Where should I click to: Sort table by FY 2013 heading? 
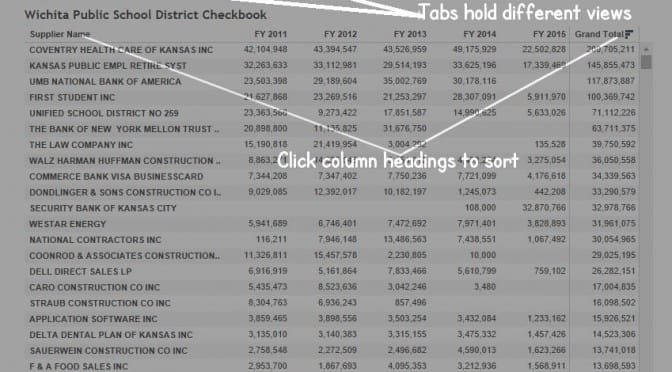pyautogui.click(x=410, y=34)
